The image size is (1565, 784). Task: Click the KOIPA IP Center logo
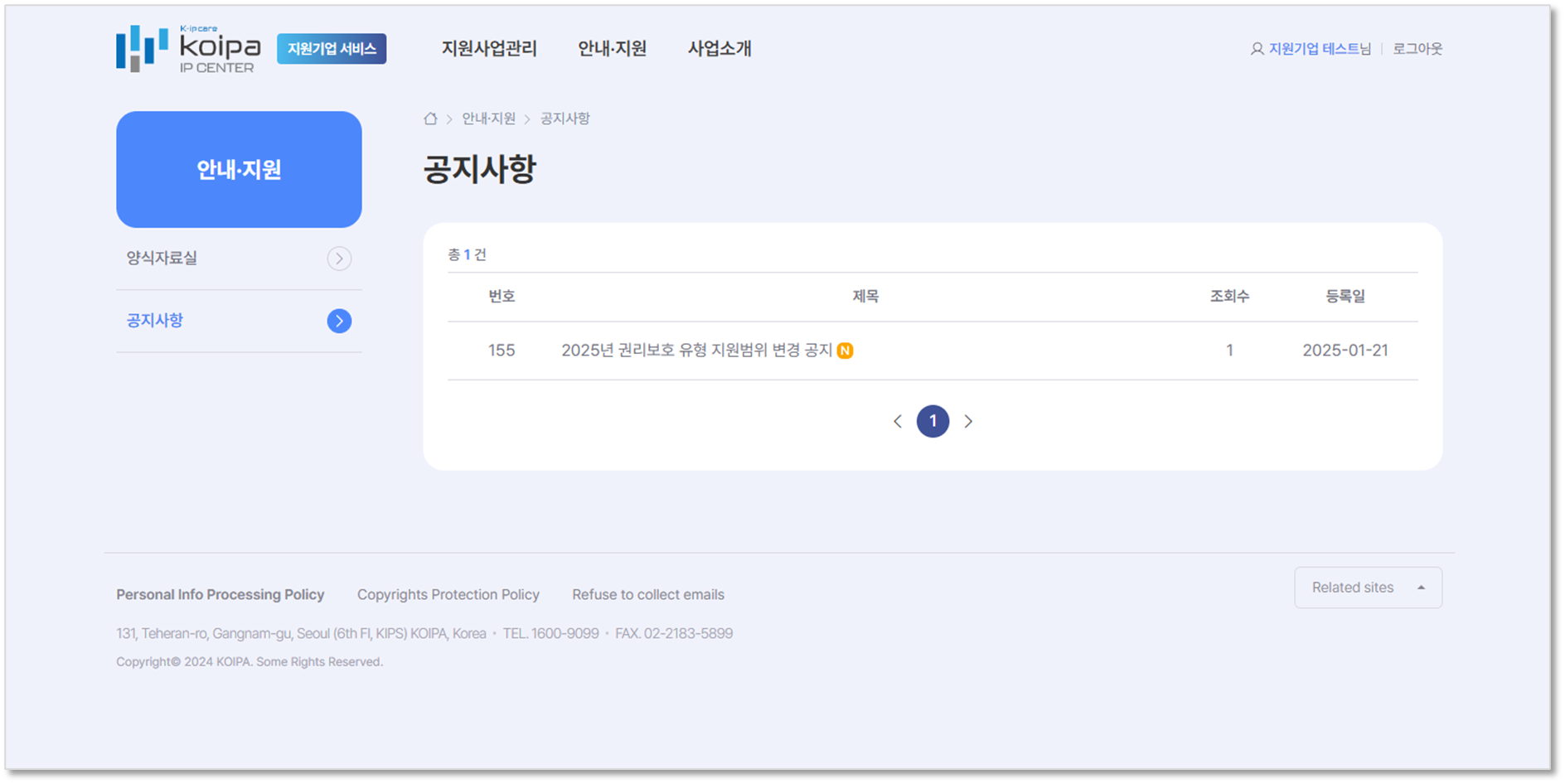(188, 49)
